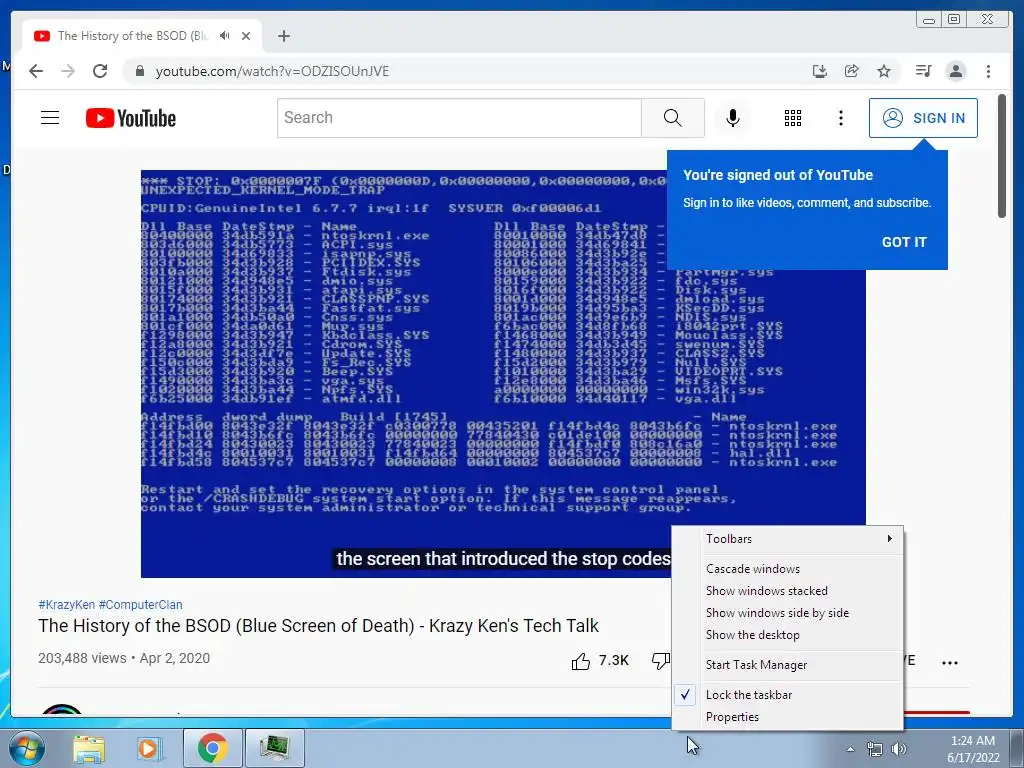Launch Start Task Manager from menu

click(788, 665)
